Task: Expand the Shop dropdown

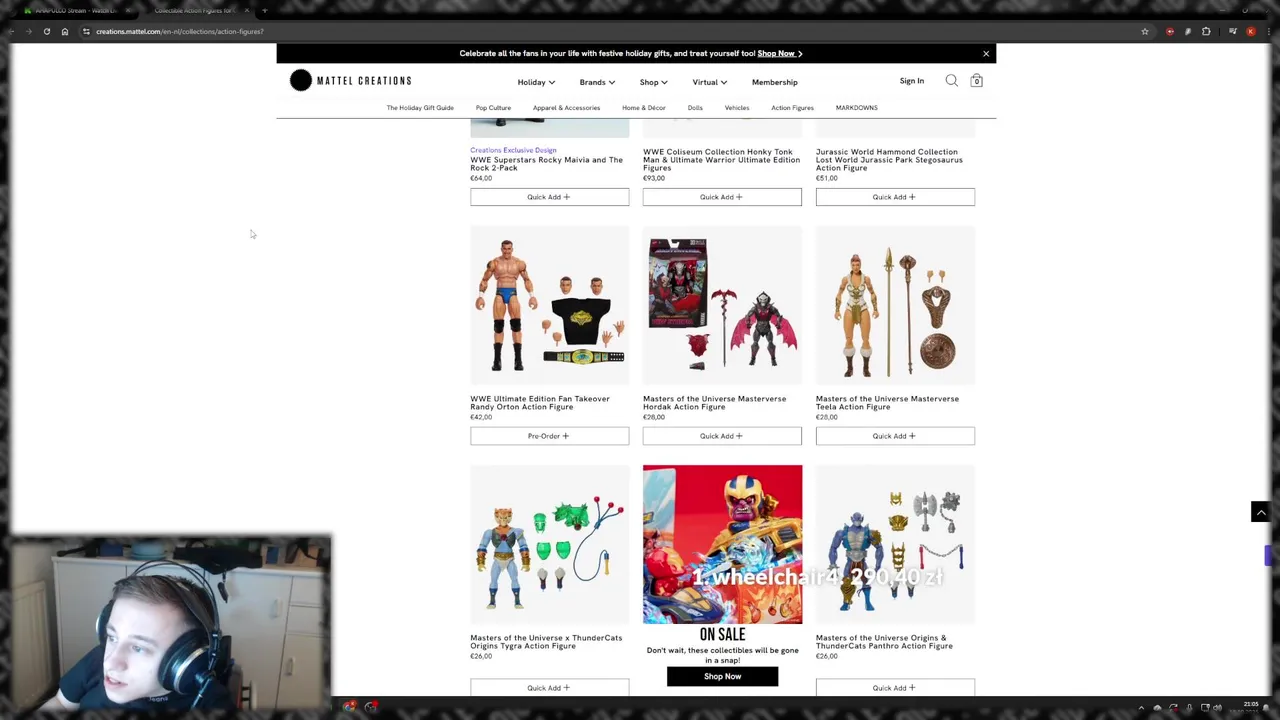Action: (654, 82)
